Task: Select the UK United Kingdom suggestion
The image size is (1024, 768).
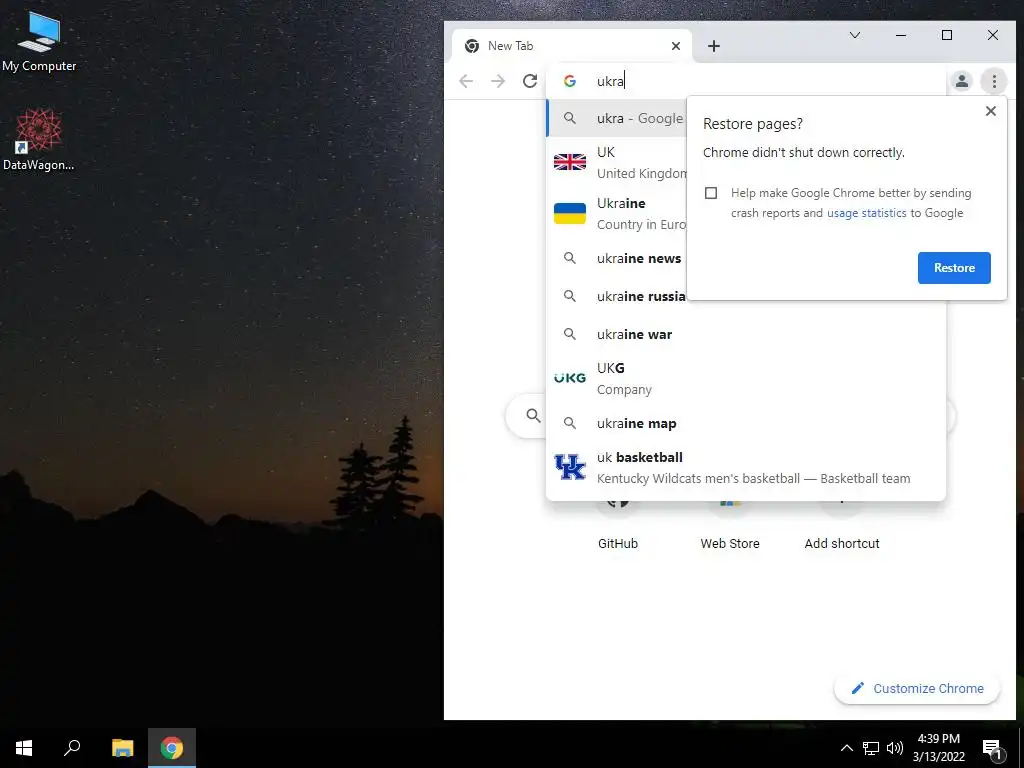Action: 616,162
